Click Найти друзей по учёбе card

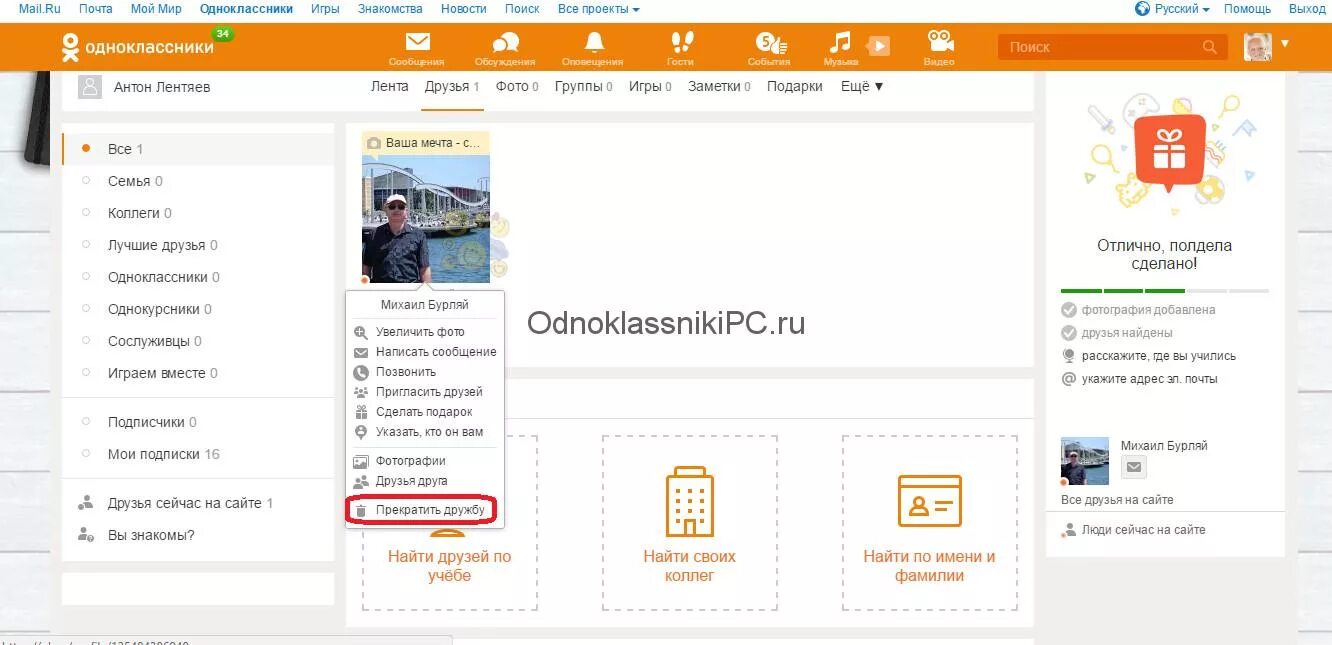tap(450, 523)
